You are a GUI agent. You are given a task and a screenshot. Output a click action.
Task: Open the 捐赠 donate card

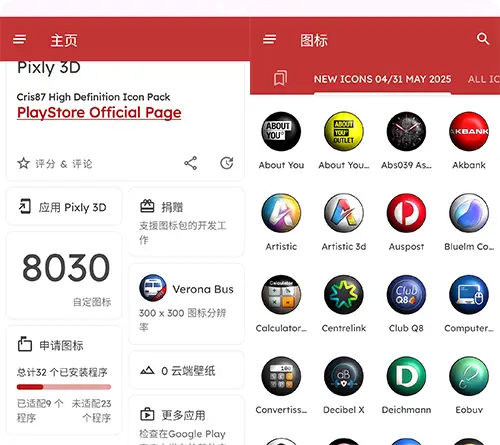186,222
